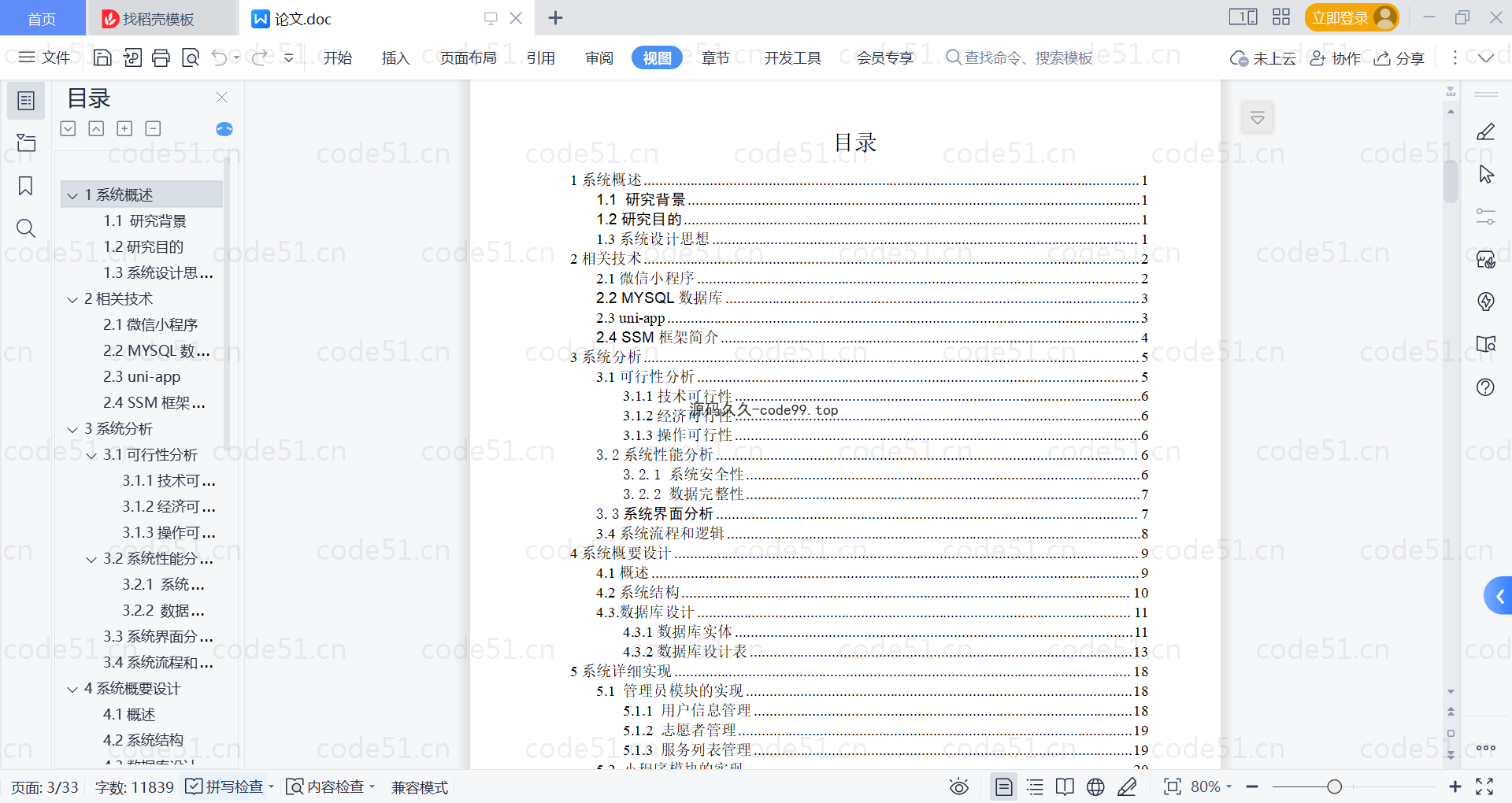Screen dimensions: 1512x803
Task: Go to the 首页 home tab
Action: point(42,18)
